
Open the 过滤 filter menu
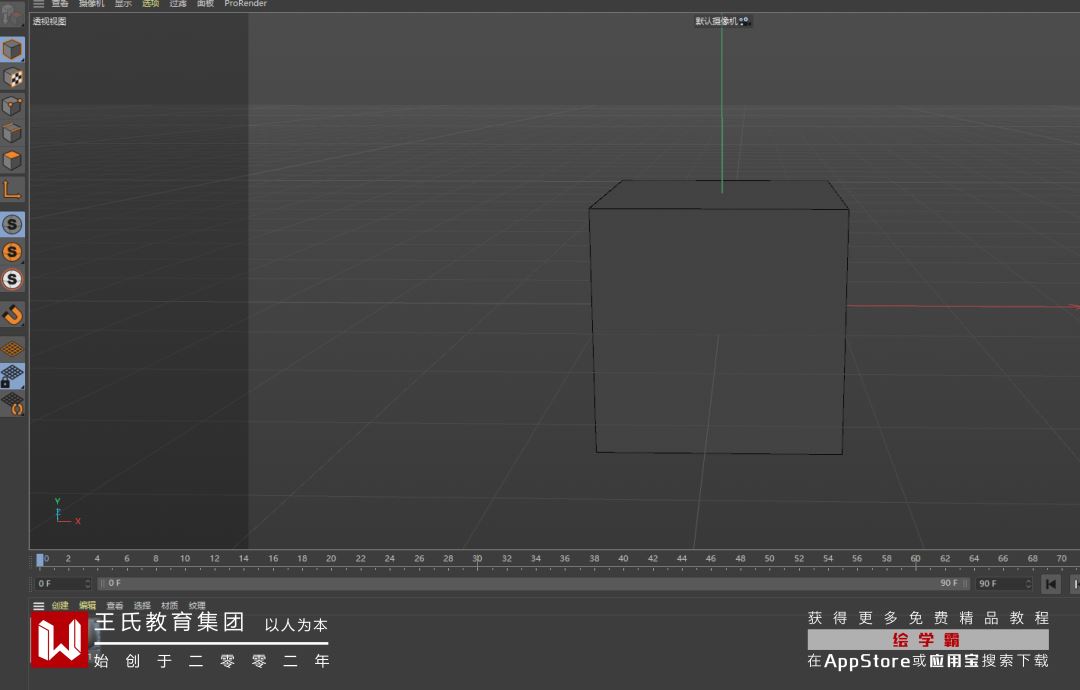tap(178, 3)
